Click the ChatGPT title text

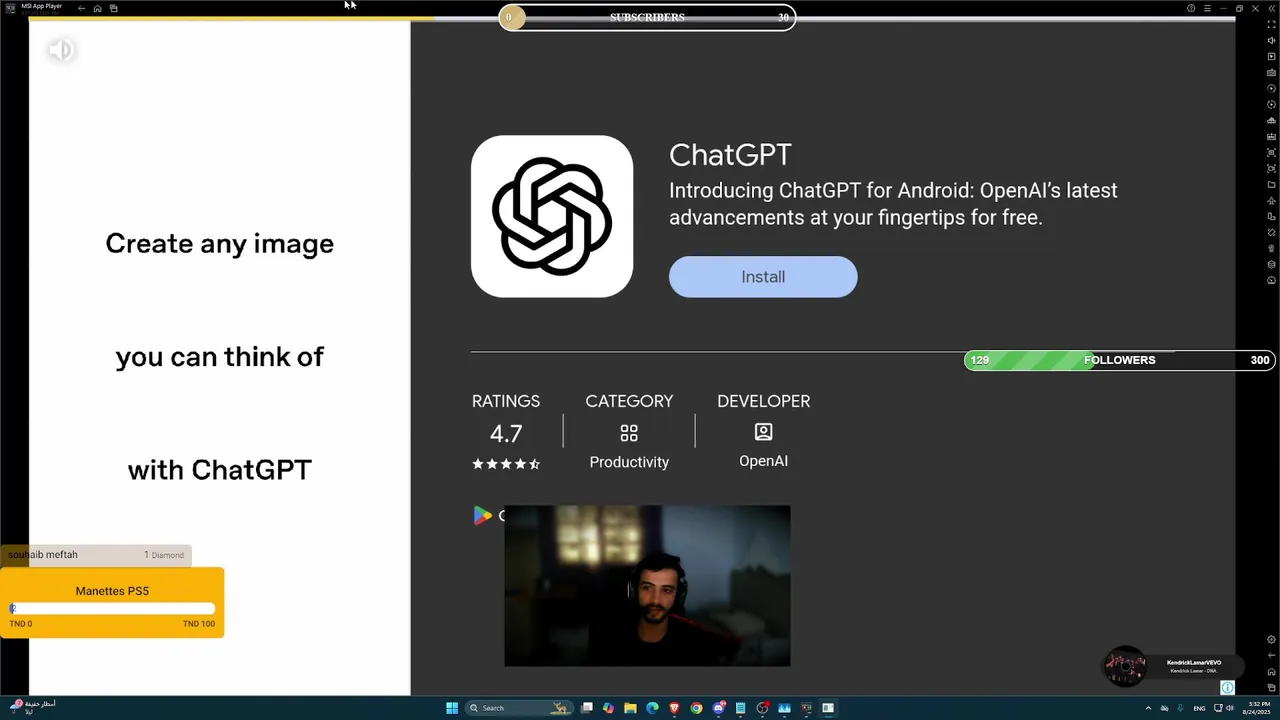[730, 155]
